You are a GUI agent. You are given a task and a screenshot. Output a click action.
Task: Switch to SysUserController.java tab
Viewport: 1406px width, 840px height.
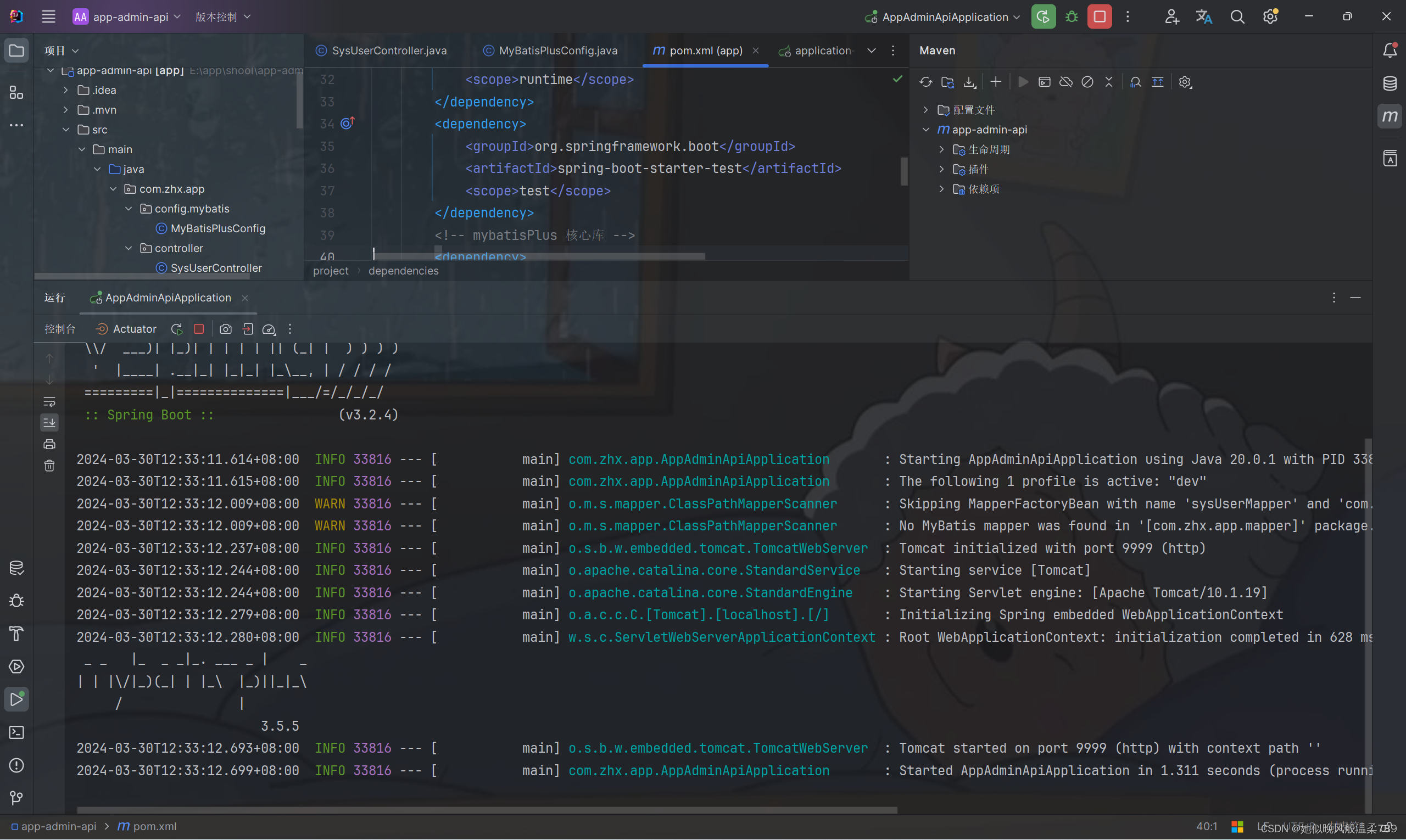click(381, 51)
